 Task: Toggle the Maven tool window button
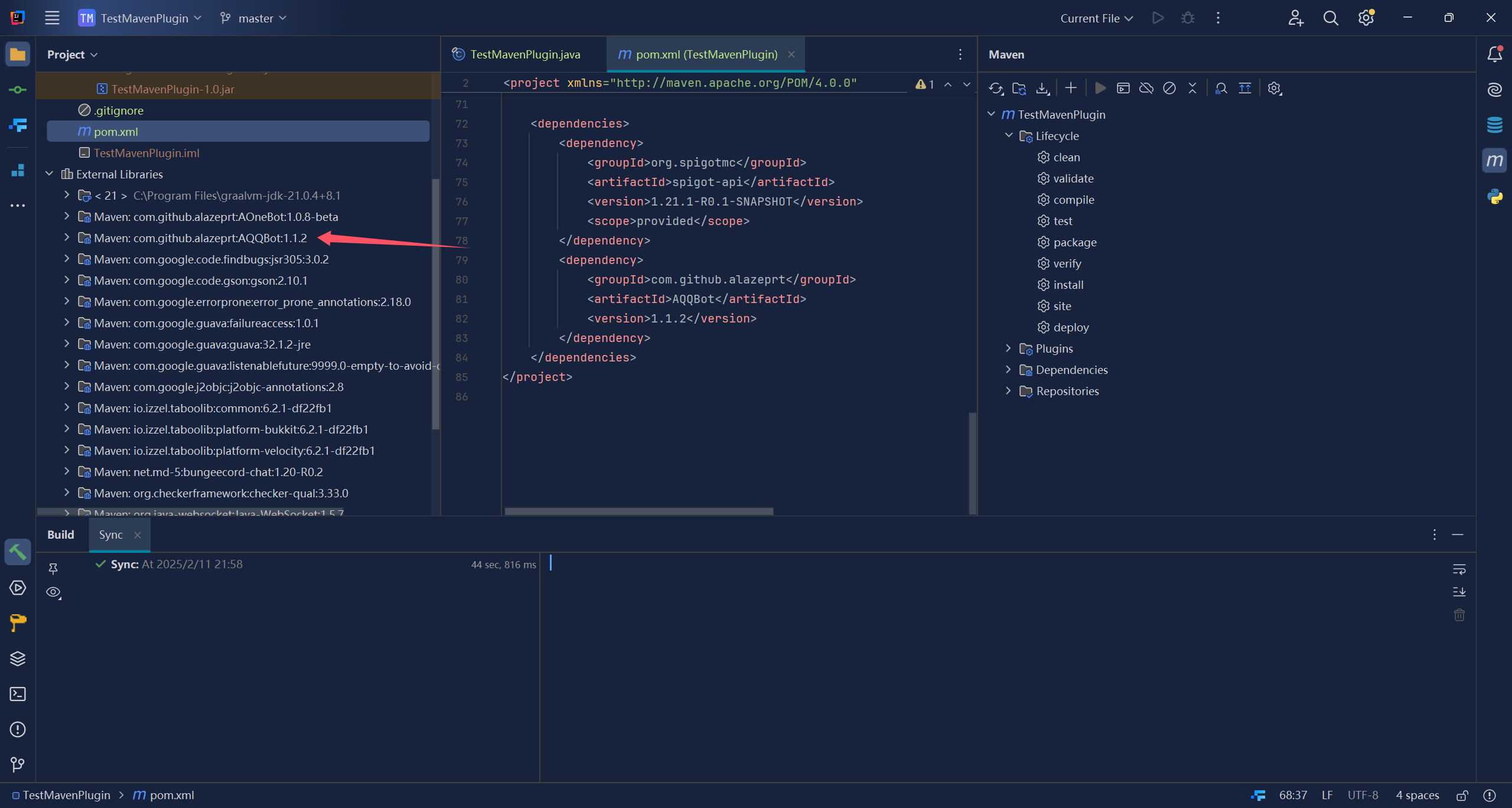(x=1494, y=161)
